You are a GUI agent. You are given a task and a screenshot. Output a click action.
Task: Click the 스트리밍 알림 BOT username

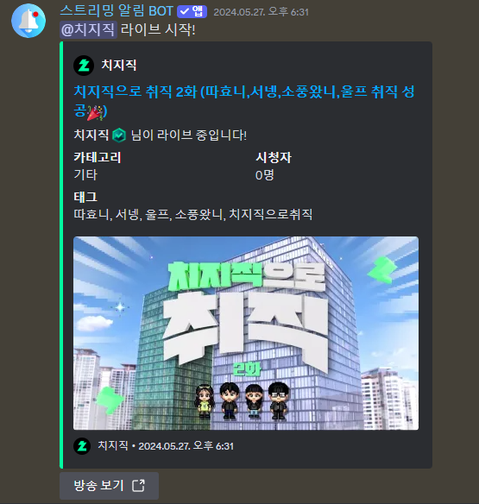coord(117,11)
